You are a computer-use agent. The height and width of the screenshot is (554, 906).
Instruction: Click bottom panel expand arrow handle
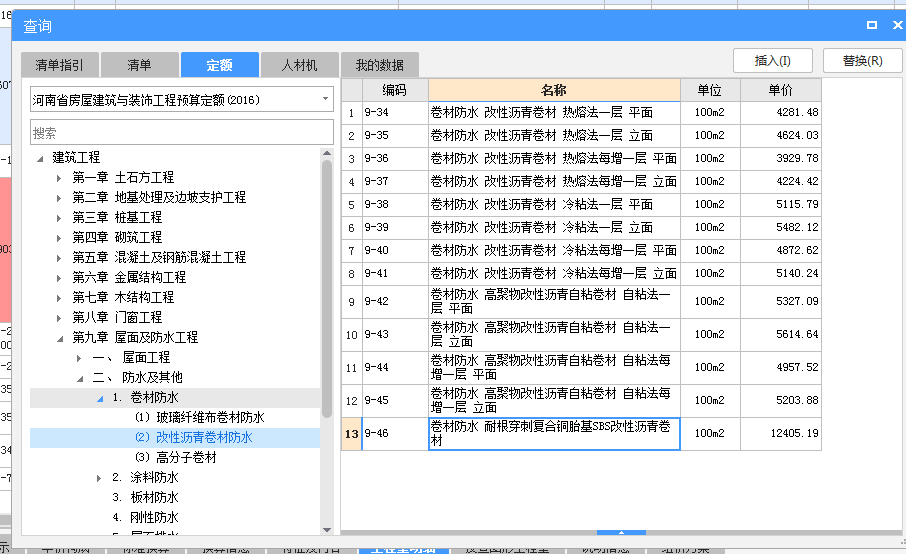click(621, 533)
